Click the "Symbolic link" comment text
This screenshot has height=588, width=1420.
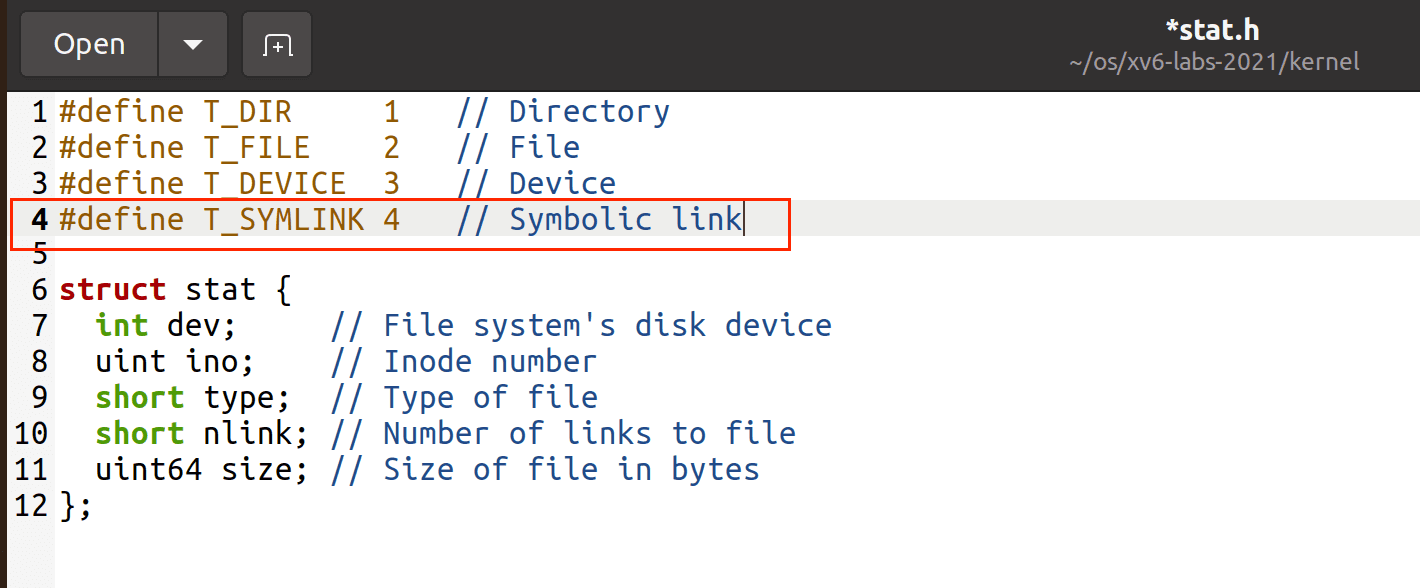coord(625,220)
